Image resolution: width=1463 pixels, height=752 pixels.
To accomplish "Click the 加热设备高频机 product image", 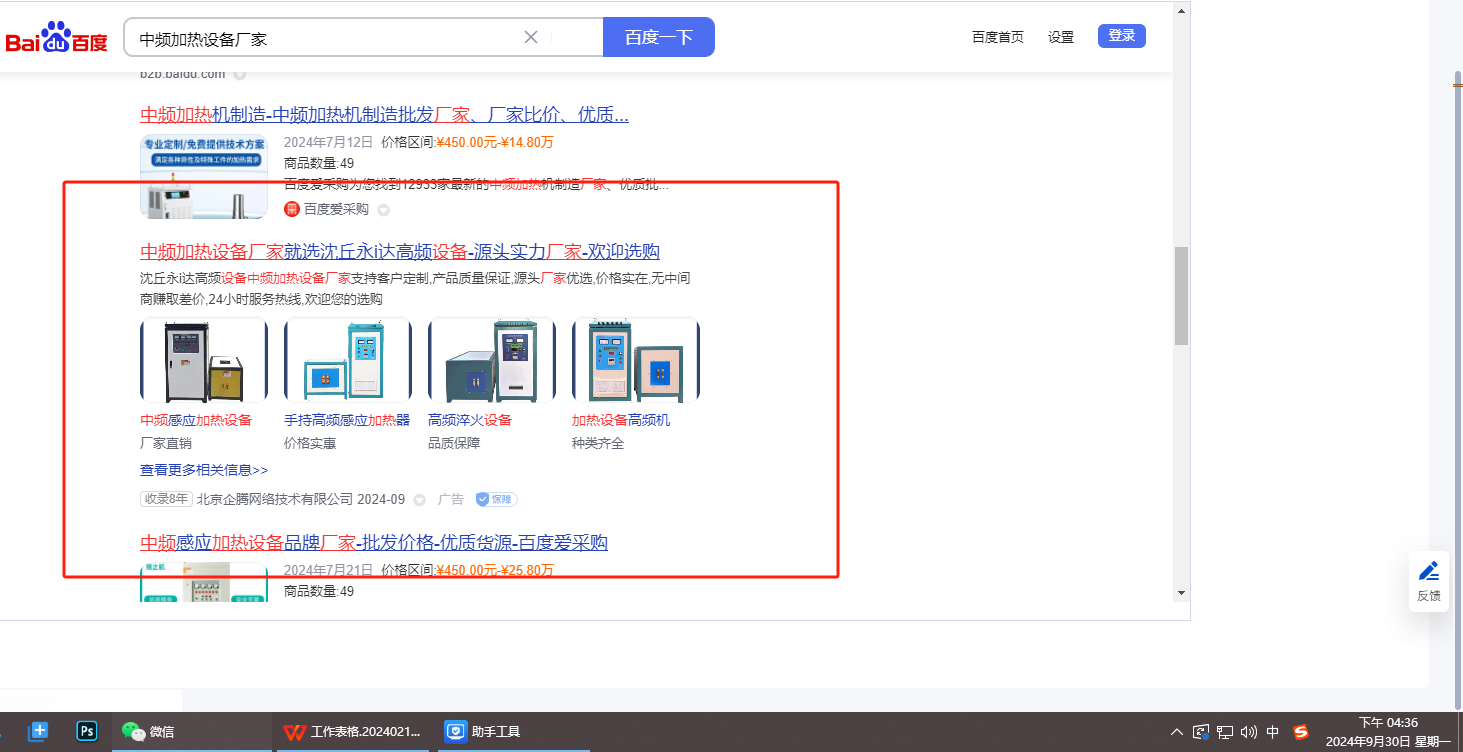I will [636, 360].
